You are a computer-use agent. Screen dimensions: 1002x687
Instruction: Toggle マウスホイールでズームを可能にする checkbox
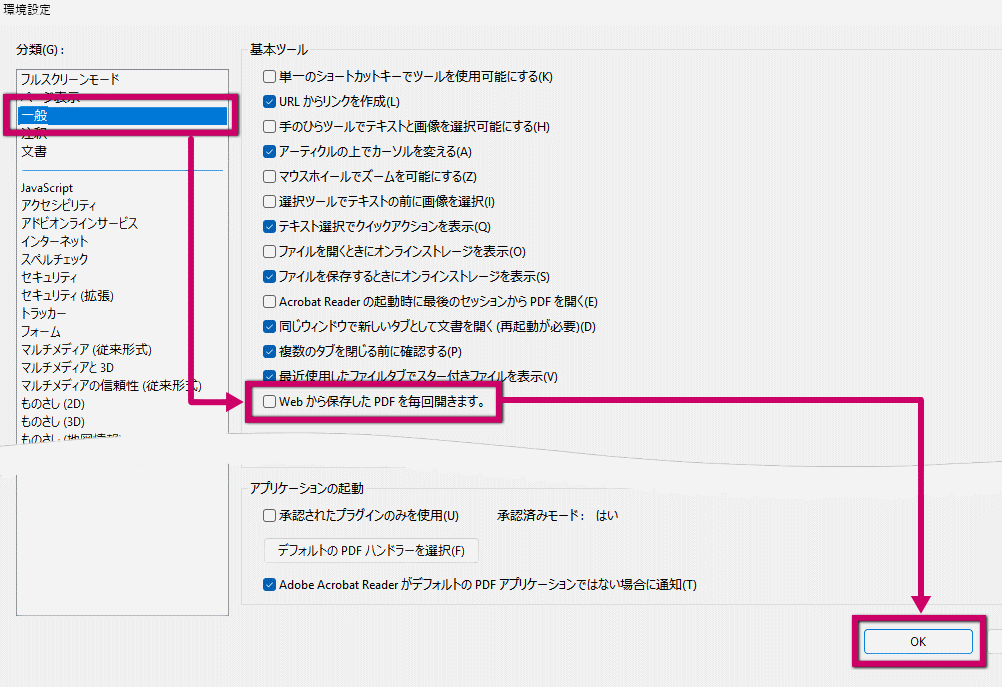(x=269, y=177)
